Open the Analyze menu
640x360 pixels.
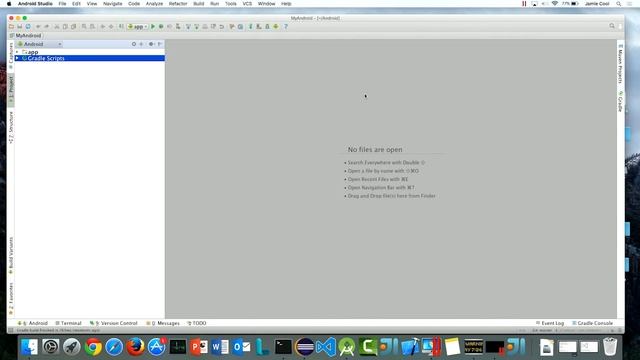pyautogui.click(x=154, y=4)
